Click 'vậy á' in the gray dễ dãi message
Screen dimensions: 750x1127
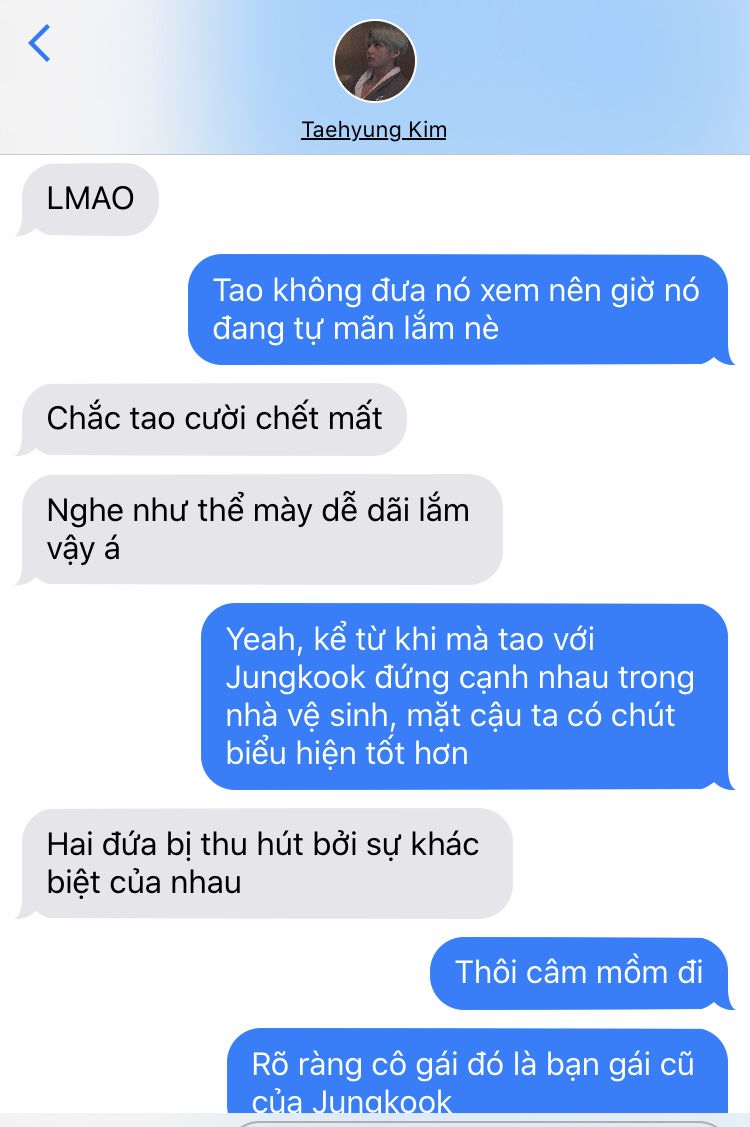point(83,550)
